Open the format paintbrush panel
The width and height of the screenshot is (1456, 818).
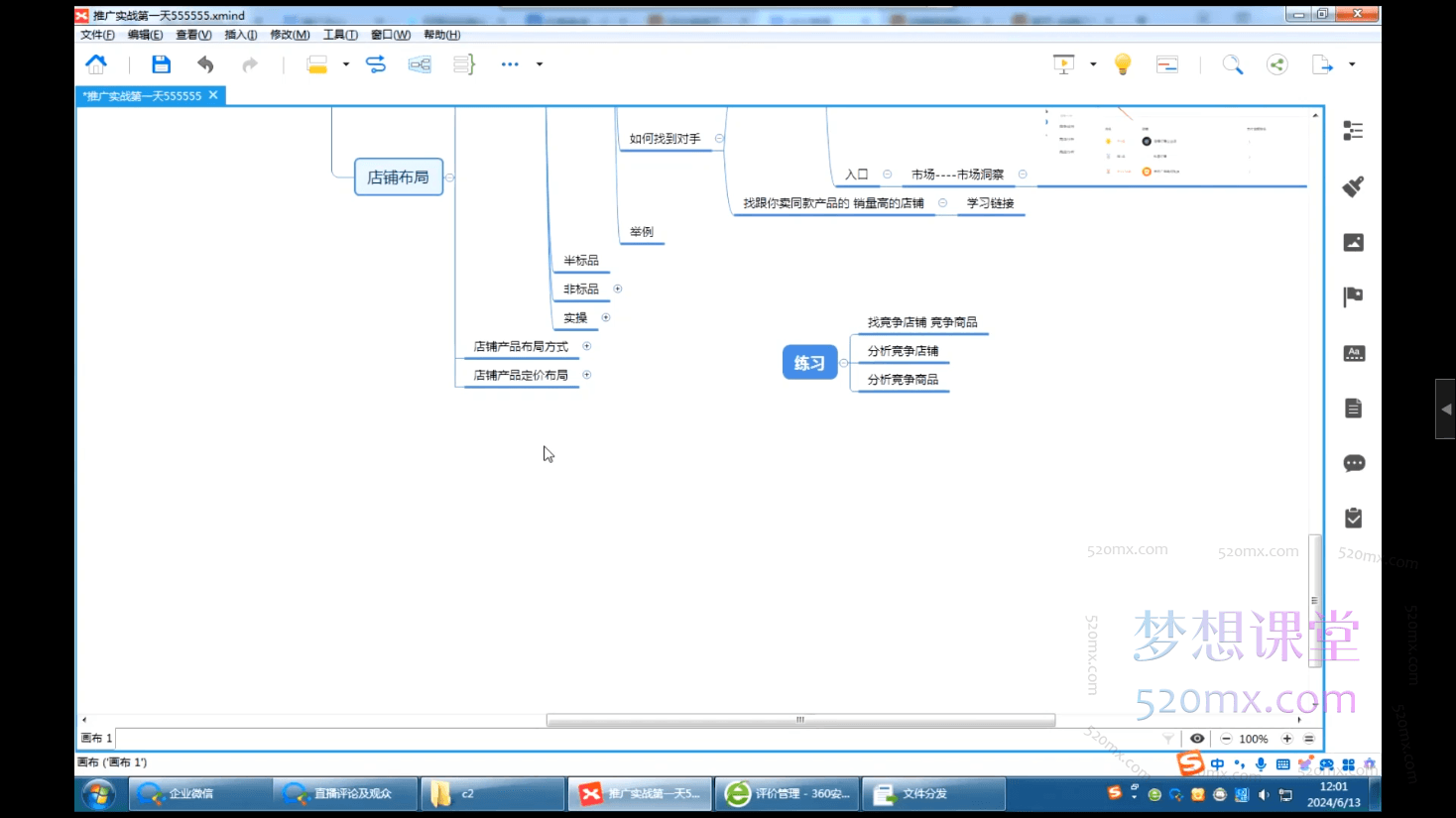(1353, 186)
